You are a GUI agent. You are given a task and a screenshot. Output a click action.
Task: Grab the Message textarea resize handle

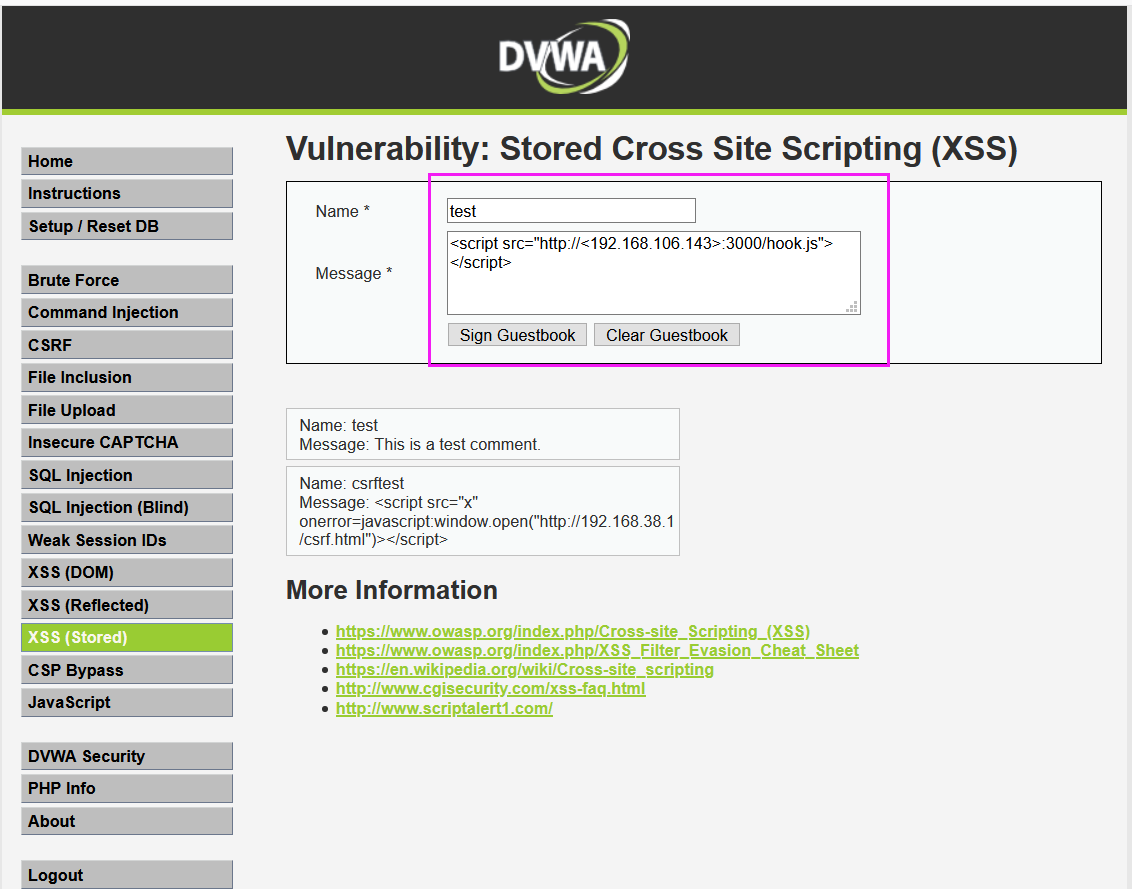tap(853, 307)
